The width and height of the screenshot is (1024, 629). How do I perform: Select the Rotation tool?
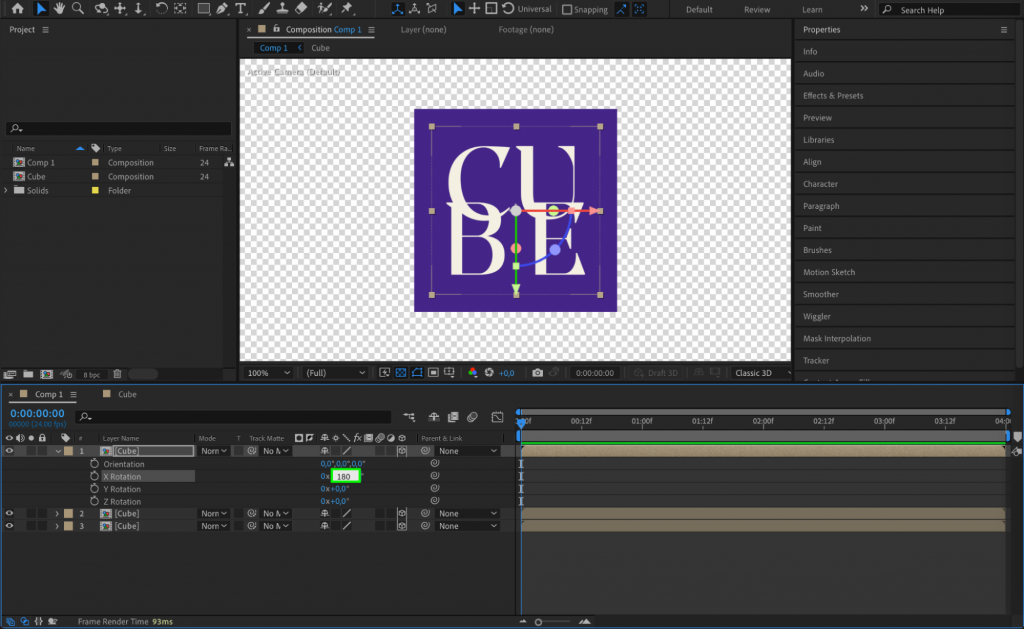pyautogui.click(x=161, y=9)
